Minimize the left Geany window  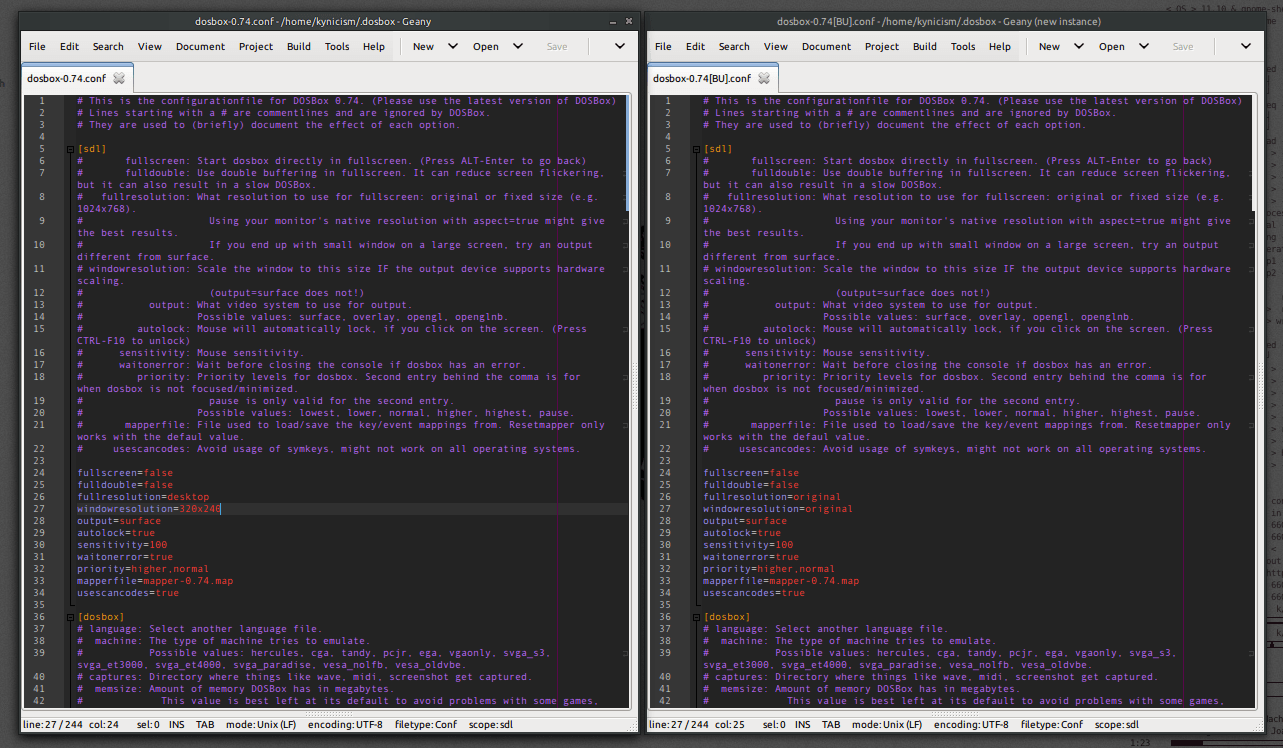(x=612, y=20)
